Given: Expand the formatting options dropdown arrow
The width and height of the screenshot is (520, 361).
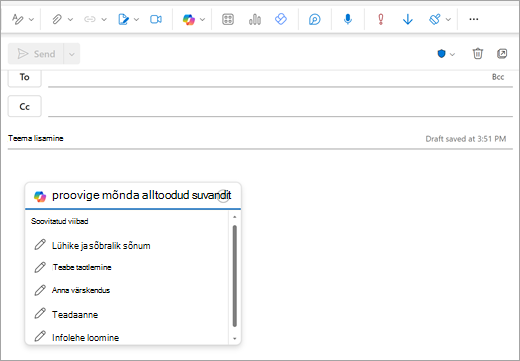Looking at the screenshot, I should coord(31,20).
